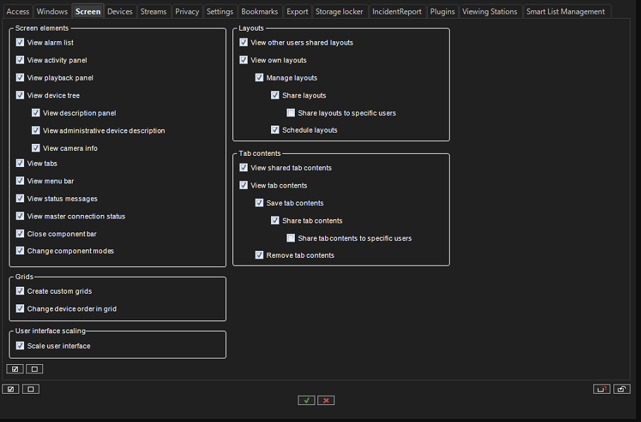This screenshot has height=422, width=641.
Task: Open the Streams tab
Action: [x=153, y=11]
